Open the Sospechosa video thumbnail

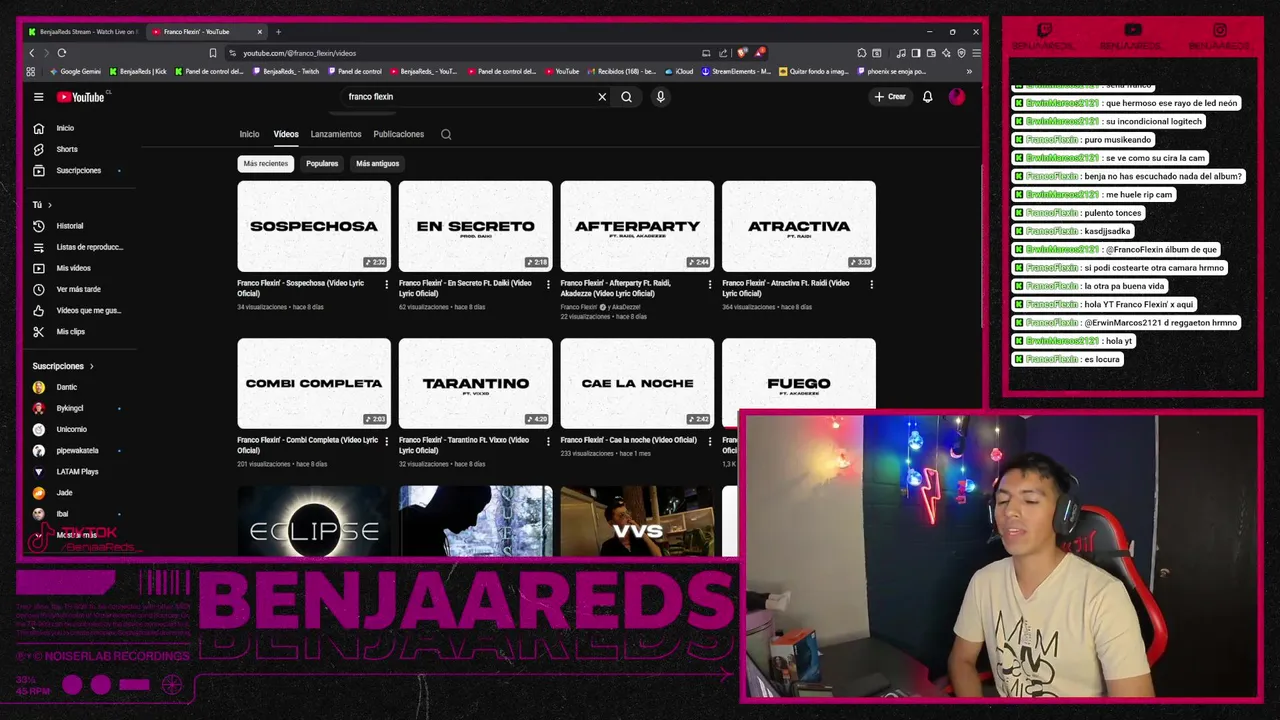coord(314,226)
